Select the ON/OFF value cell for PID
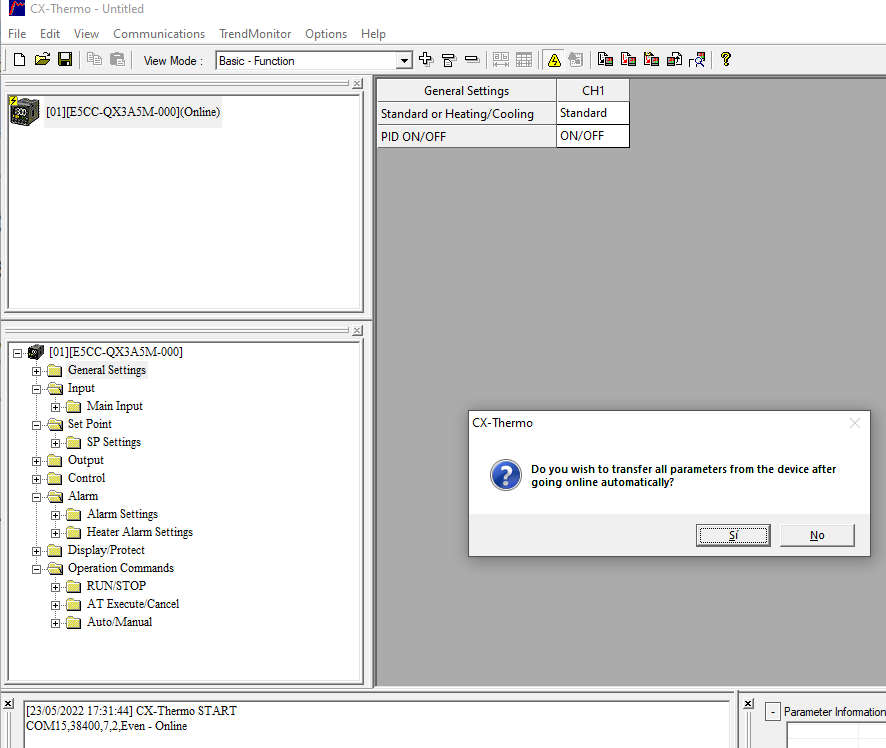 (593, 136)
